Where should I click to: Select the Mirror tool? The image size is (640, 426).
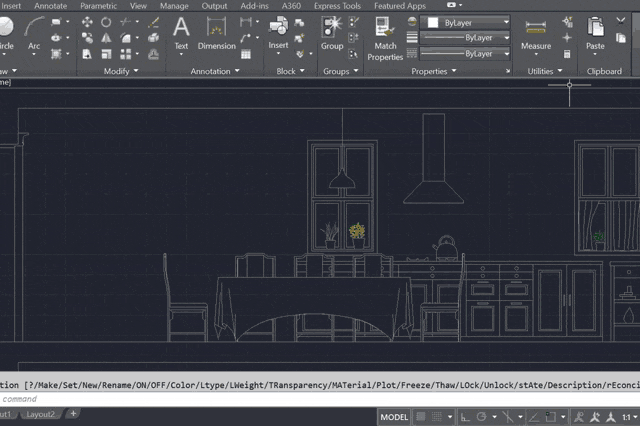pyautogui.click(x=106, y=38)
